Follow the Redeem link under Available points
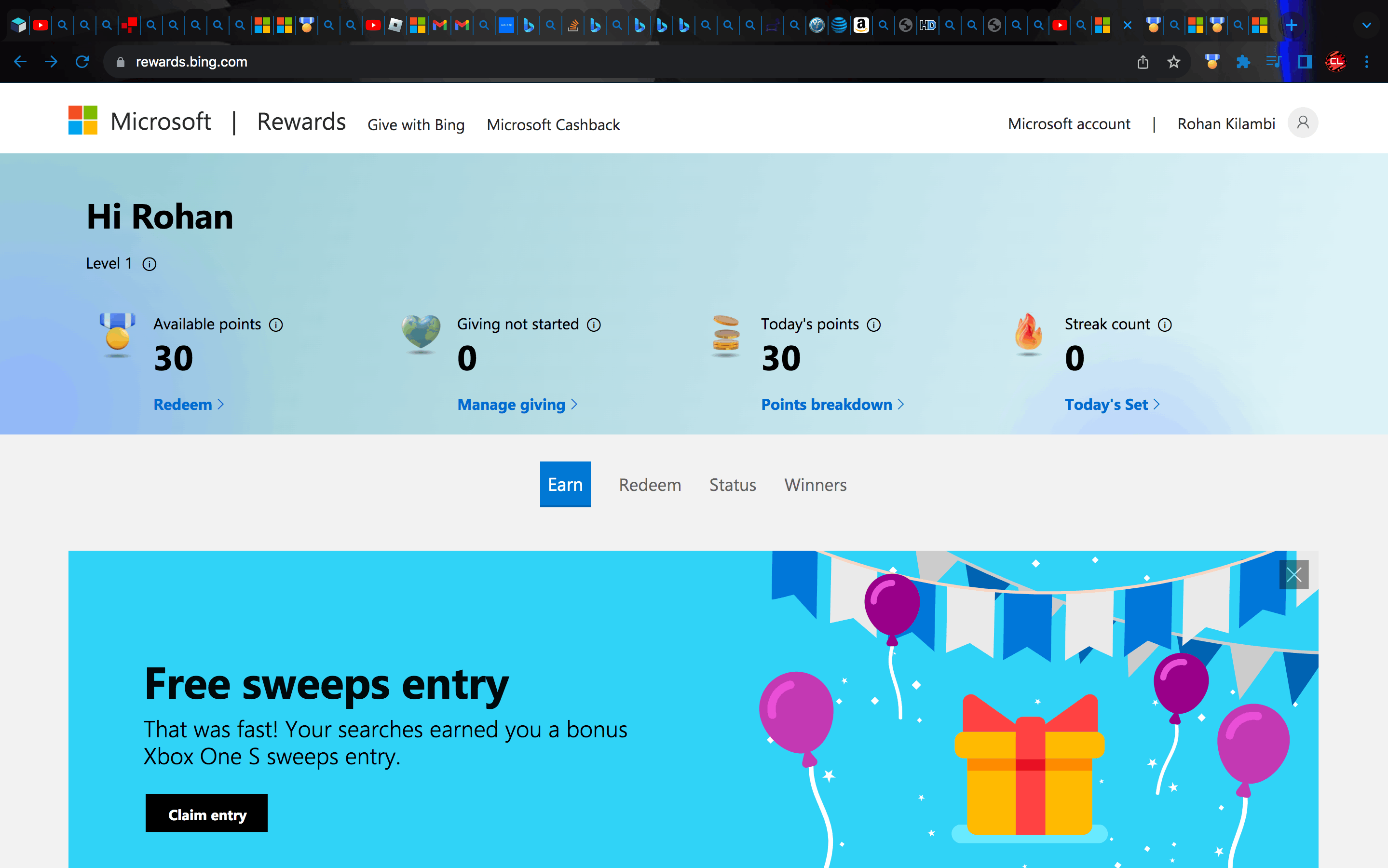 click(189, 405)
